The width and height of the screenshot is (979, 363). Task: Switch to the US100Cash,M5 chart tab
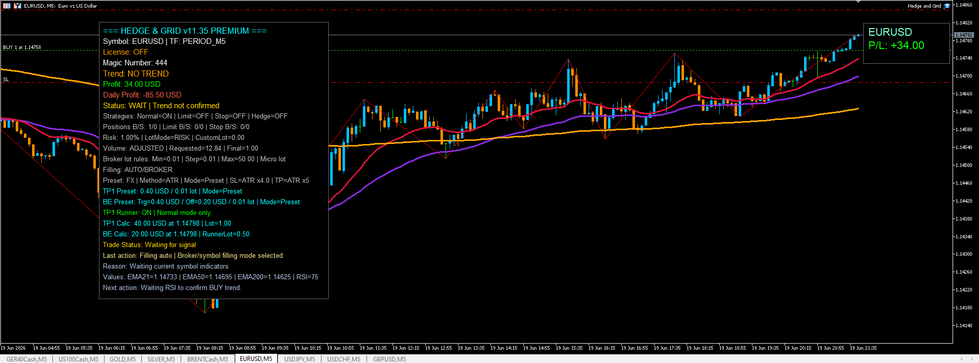click(77, 359)
